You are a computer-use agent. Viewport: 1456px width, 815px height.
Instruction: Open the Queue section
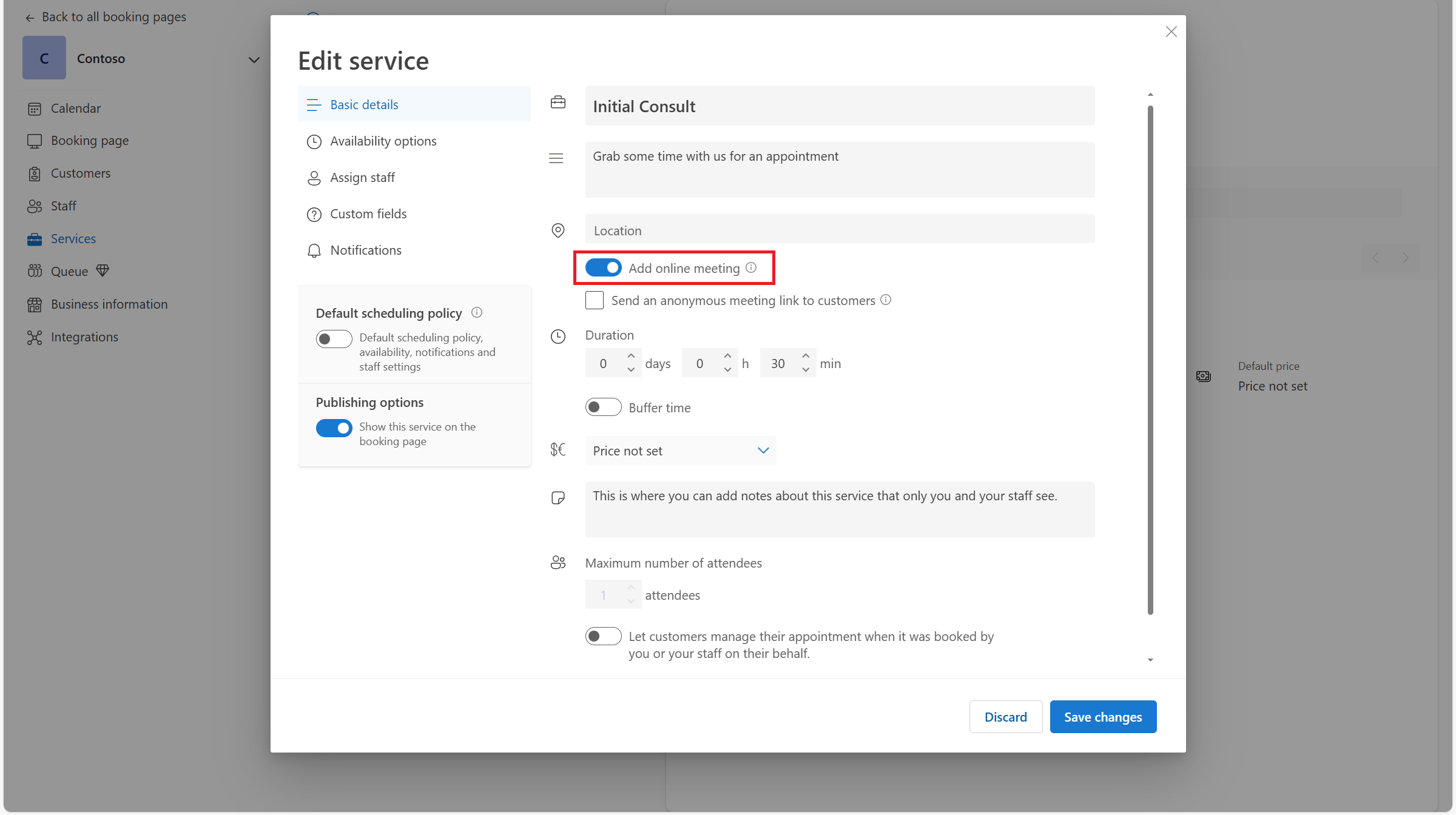tap(69, 271)
